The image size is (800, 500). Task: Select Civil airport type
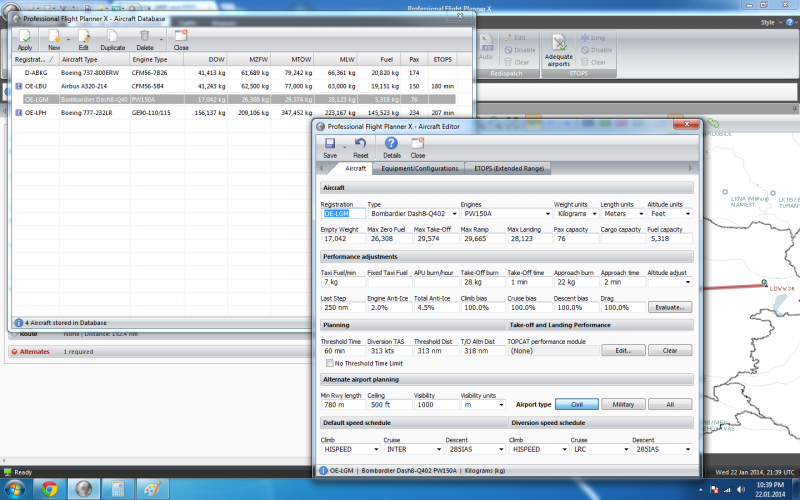click(x=577, y=405)
